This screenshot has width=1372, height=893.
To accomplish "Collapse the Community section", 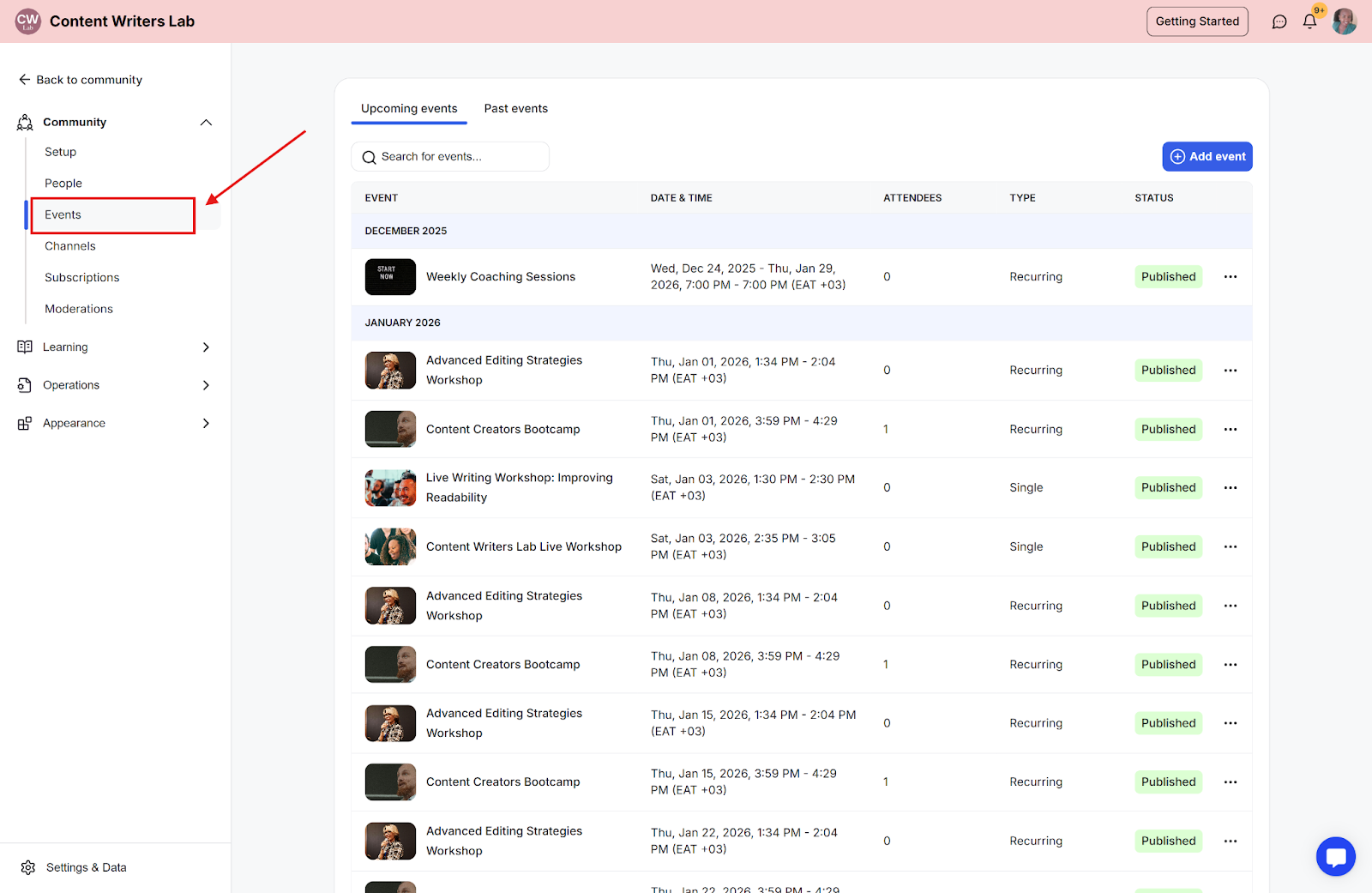I will (x=206, y=123).
